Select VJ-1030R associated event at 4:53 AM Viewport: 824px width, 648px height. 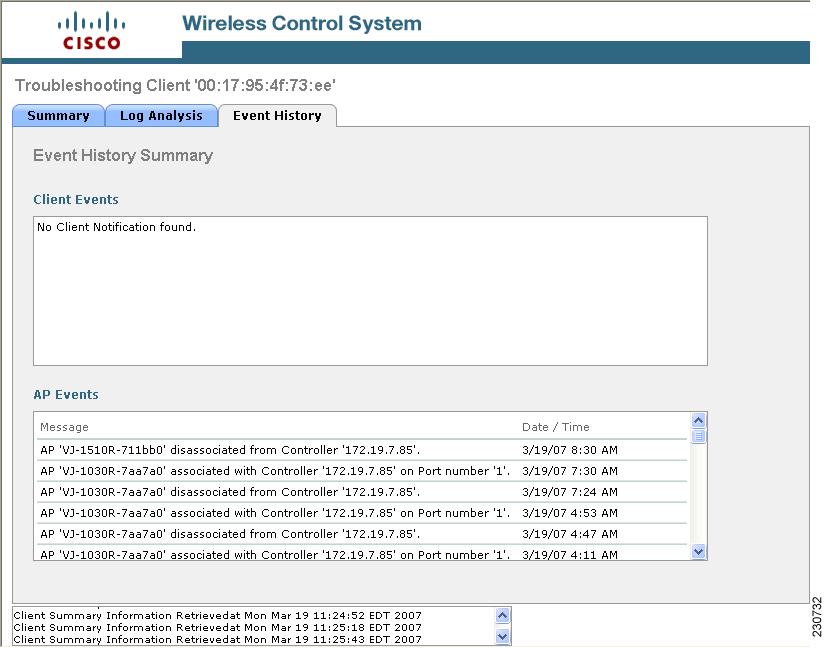tap(362, 513)
